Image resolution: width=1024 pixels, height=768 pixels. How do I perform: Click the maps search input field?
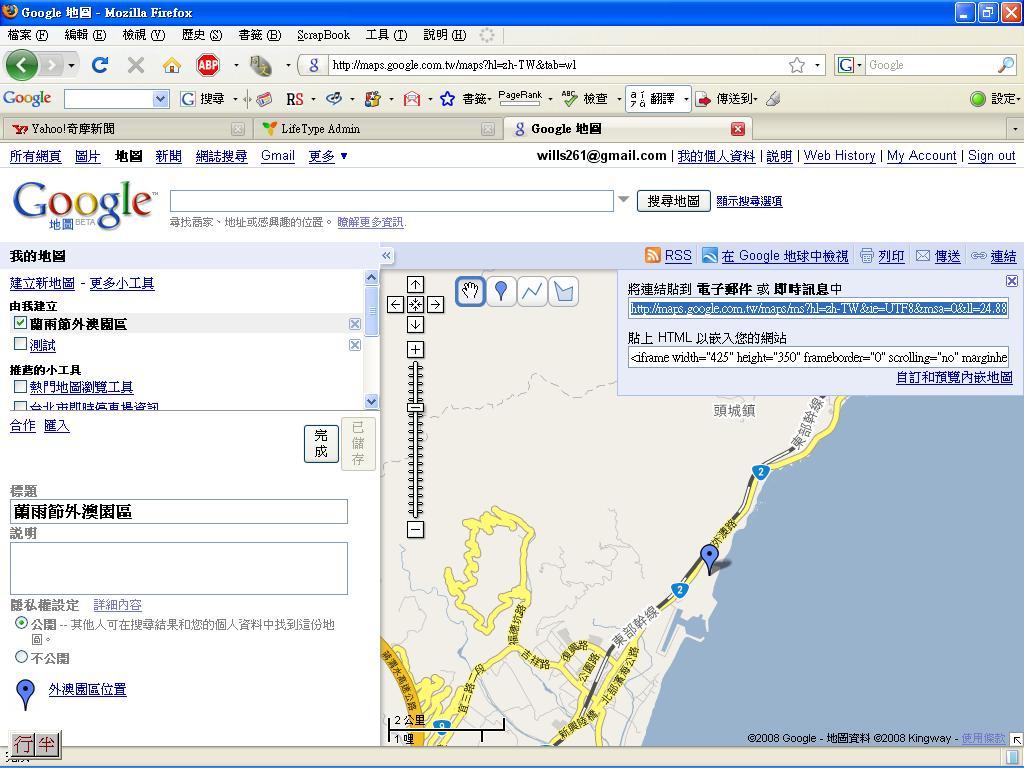[x=392, y=200]
